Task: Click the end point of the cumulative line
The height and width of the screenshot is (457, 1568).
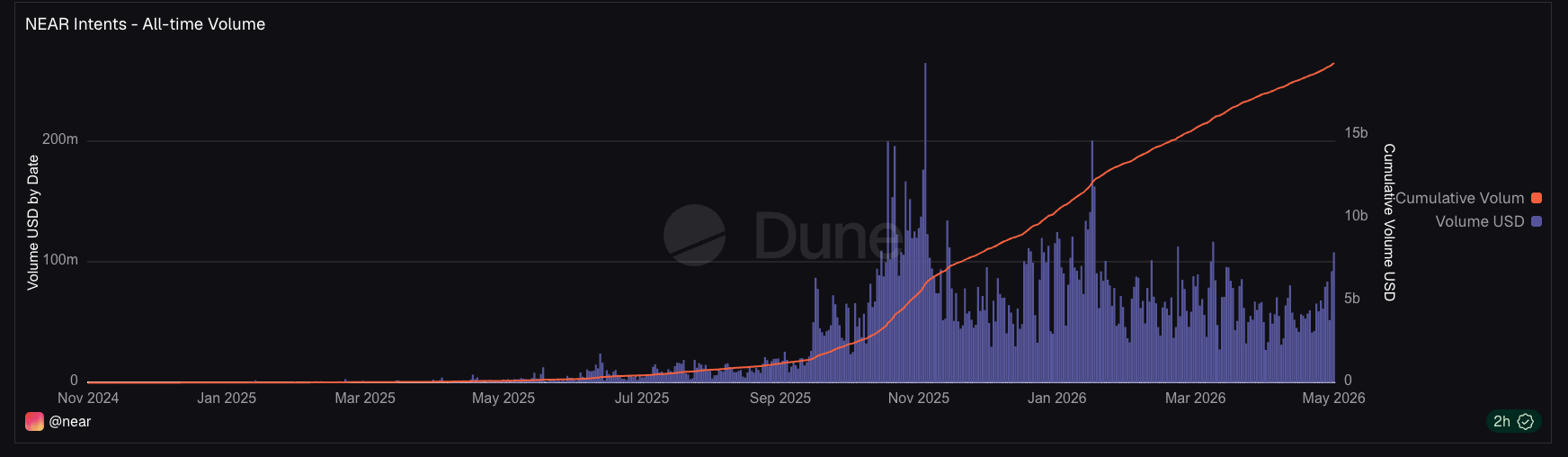Action: tap(1333, 64)
